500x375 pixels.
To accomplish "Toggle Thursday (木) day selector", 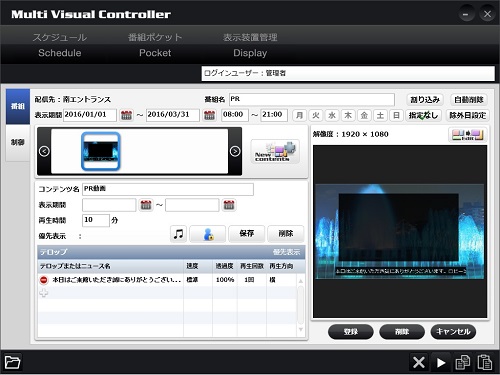I will [x=348, y=115].
